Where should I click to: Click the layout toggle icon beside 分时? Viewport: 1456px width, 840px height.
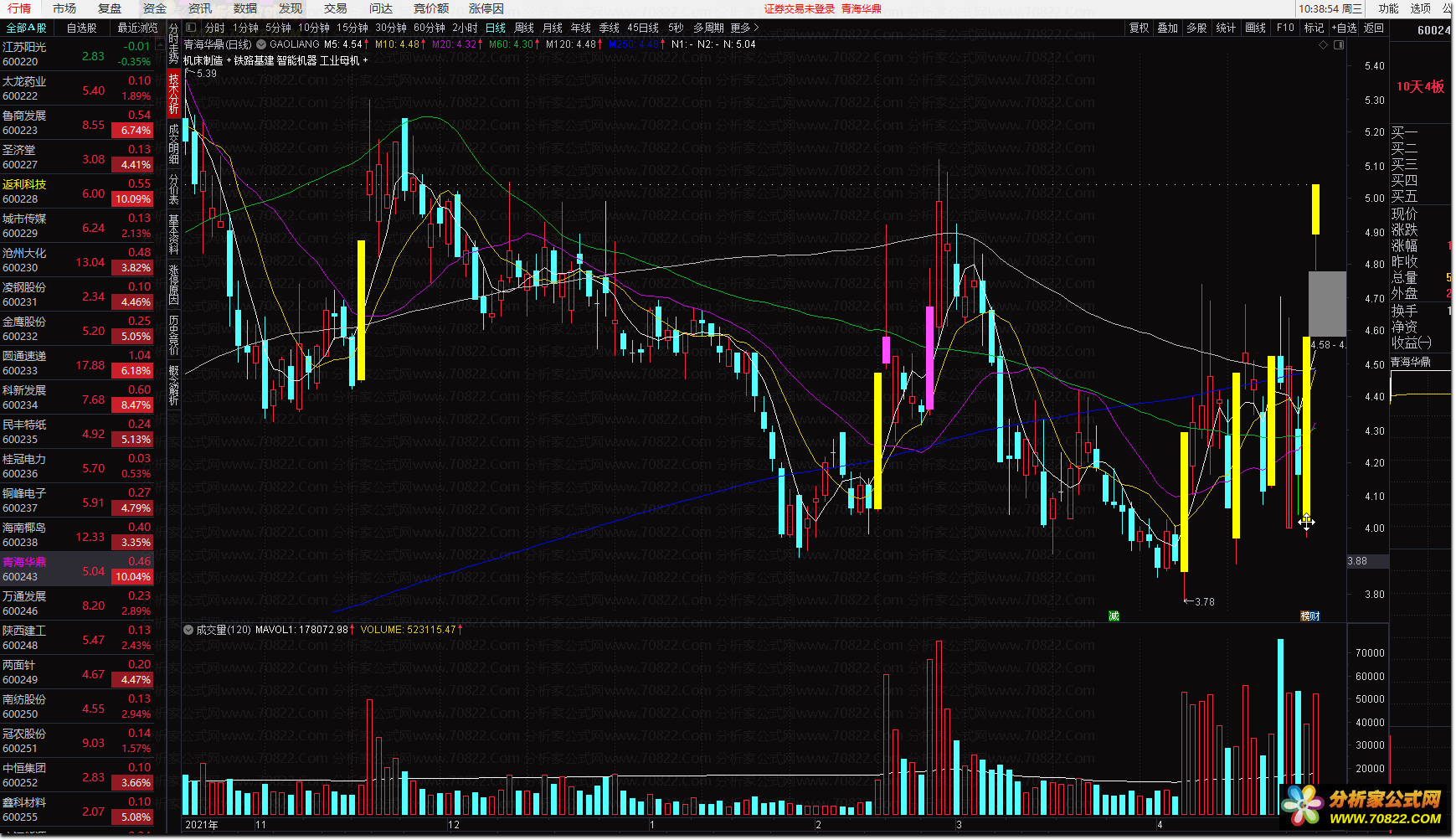[191, 28]
